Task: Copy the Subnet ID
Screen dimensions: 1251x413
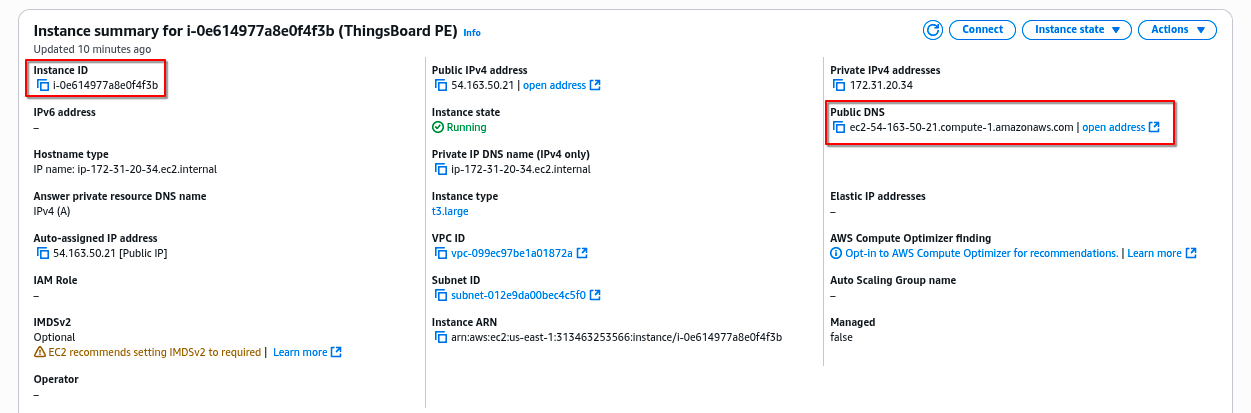Action: (441, 296)
